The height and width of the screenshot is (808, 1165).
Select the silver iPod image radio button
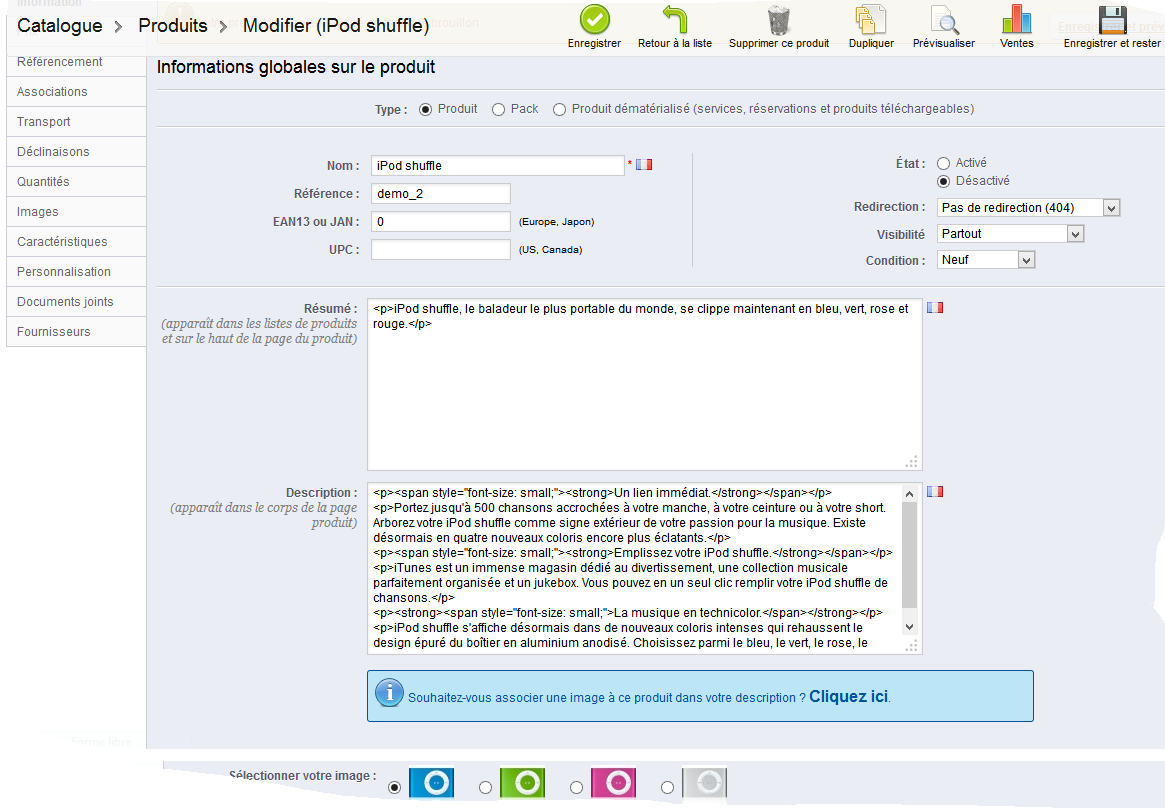coord(667,787)
